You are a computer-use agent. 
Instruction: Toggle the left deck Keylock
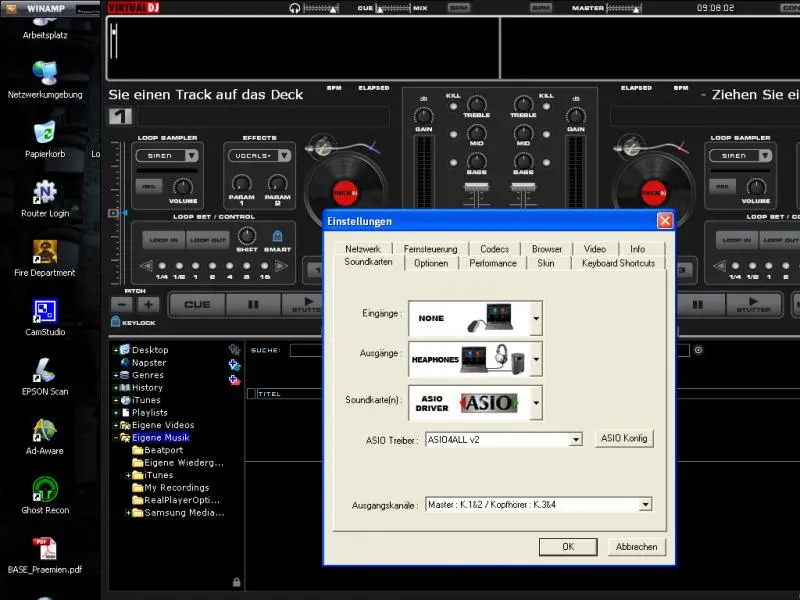tap(116, 322)
